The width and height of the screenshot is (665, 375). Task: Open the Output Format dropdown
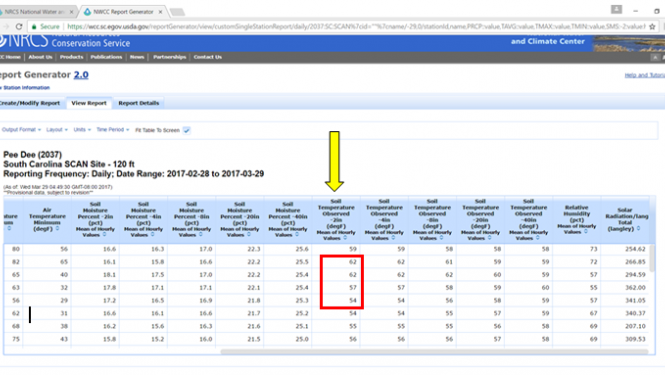[x=21, y=130]
